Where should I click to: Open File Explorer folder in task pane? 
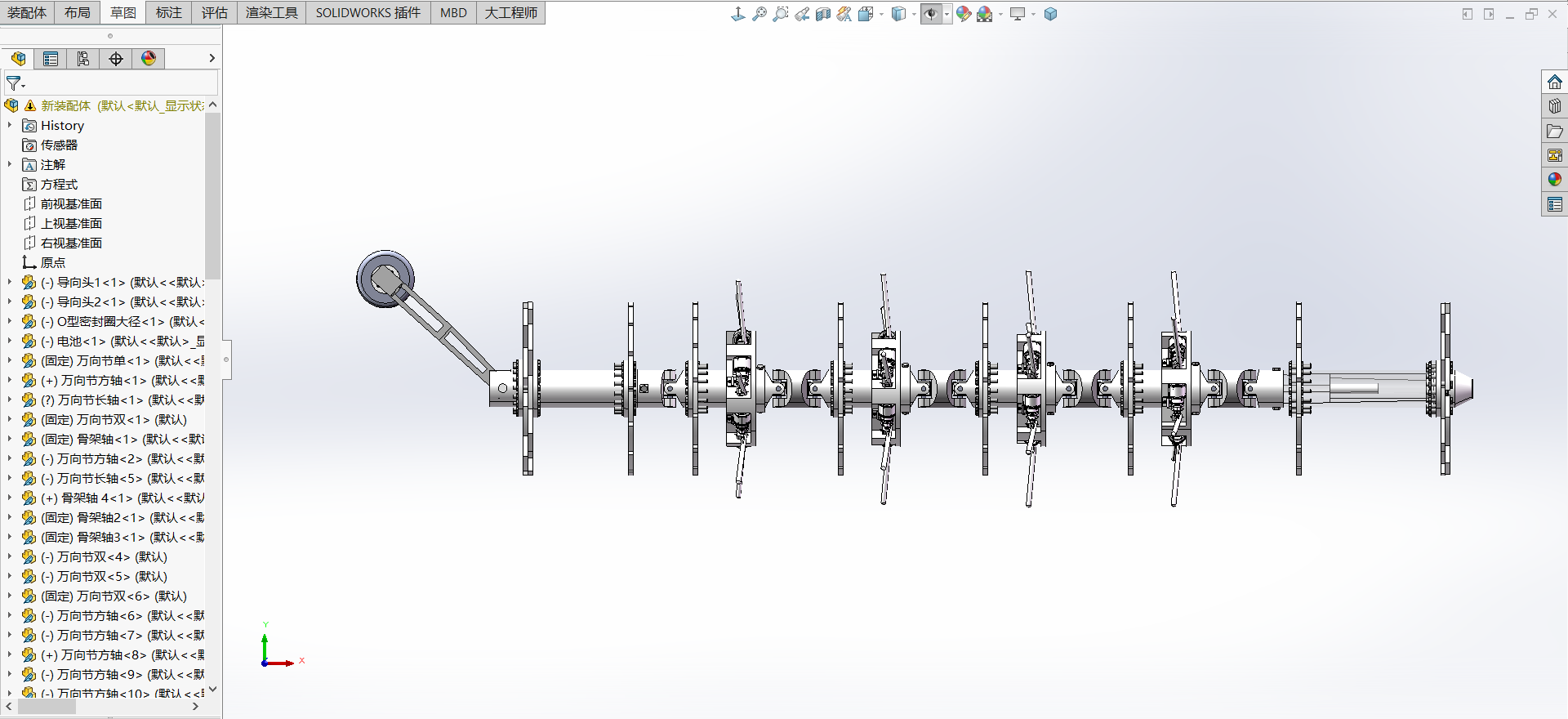pyautogui.click(x=1554, y=131)
